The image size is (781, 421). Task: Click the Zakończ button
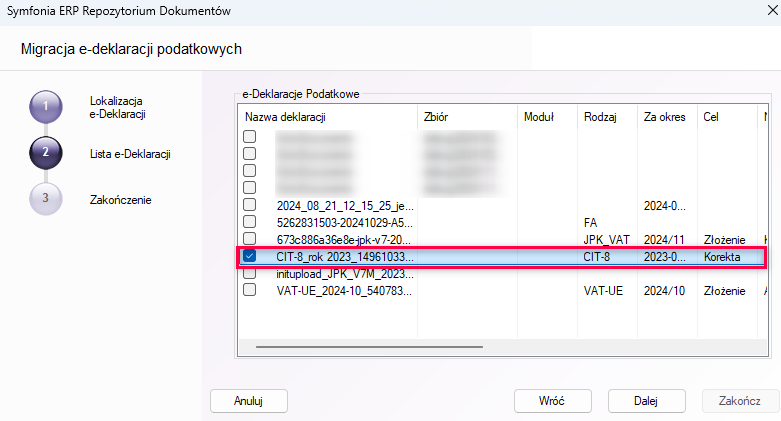click(x=740, y=401)
